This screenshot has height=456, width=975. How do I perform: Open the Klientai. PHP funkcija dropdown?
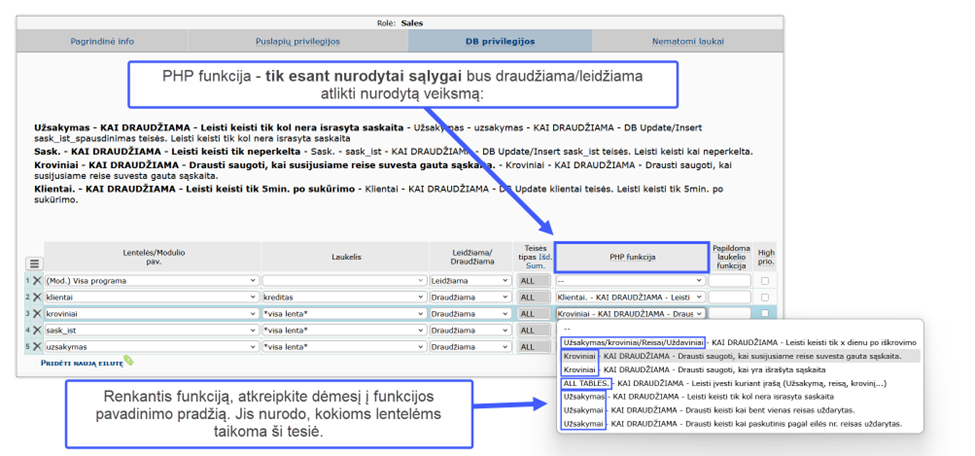[x=631, y=297]
